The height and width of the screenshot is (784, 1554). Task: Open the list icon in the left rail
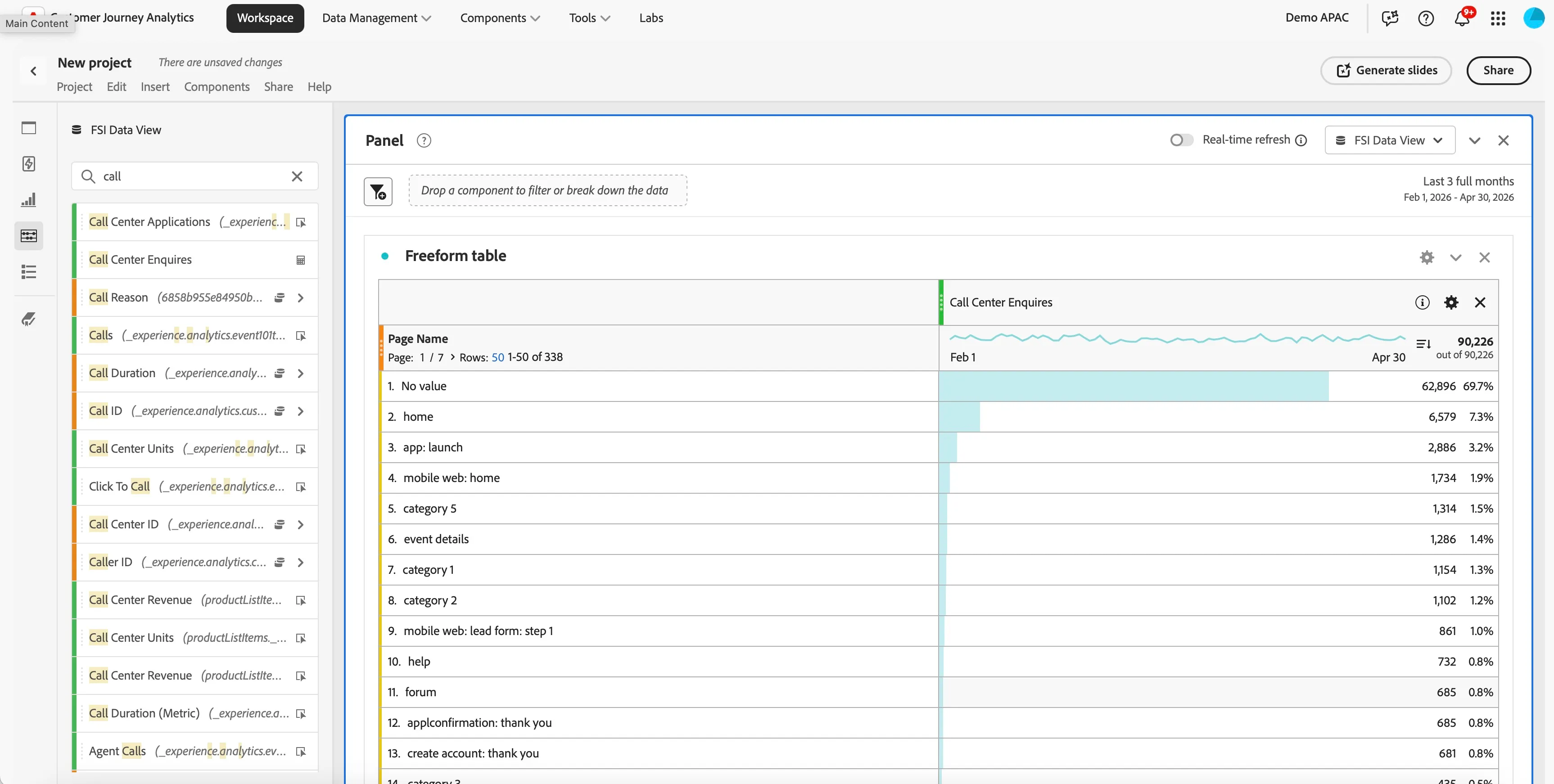coord(28,271)
